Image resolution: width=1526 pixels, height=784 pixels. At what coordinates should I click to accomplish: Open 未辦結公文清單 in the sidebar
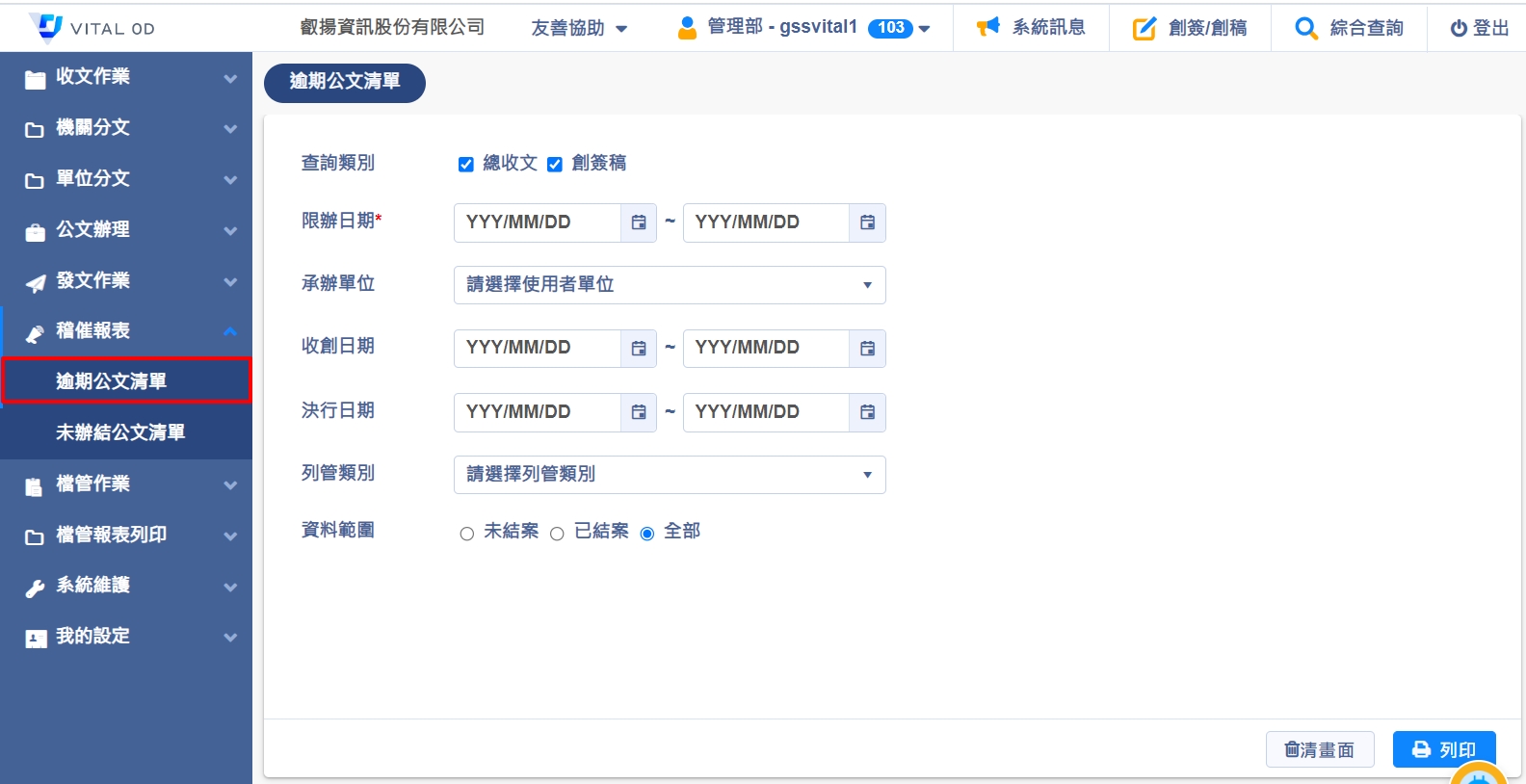120,432
